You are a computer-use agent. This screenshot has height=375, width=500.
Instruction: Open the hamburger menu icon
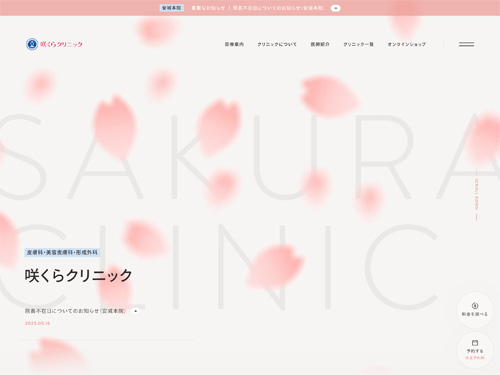(466, 44)
